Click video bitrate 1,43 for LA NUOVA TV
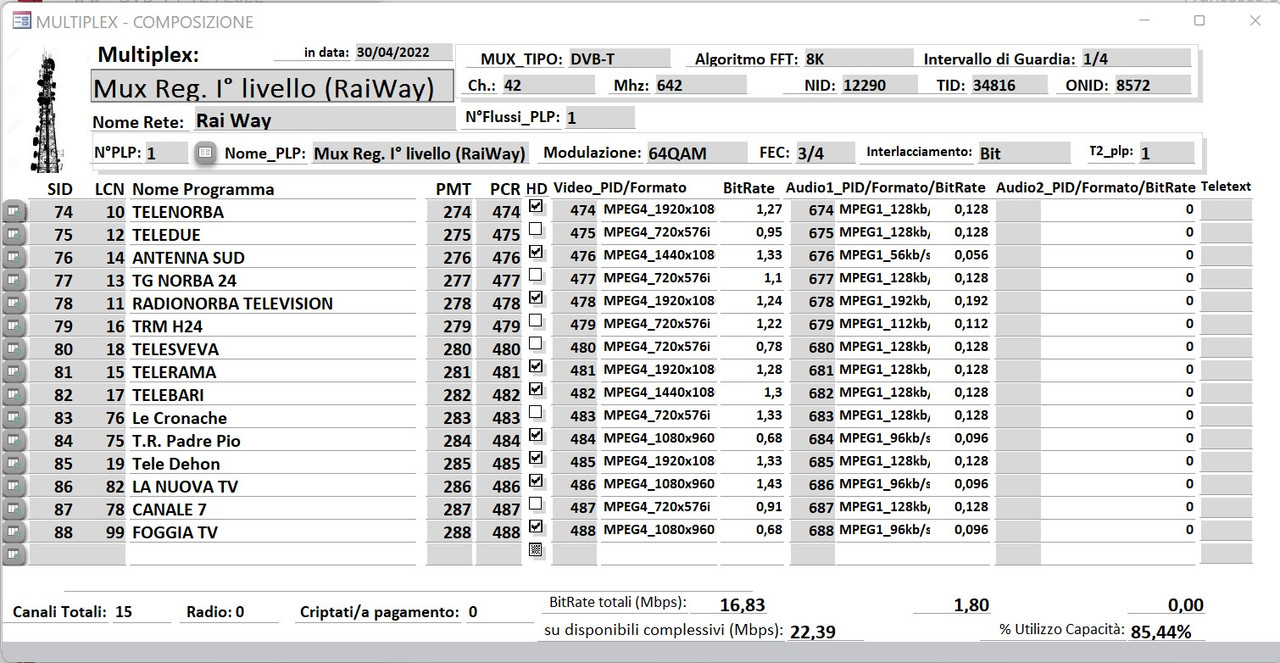The height and width of the screenshot is (663, 1280). click(x=752, y=484)
